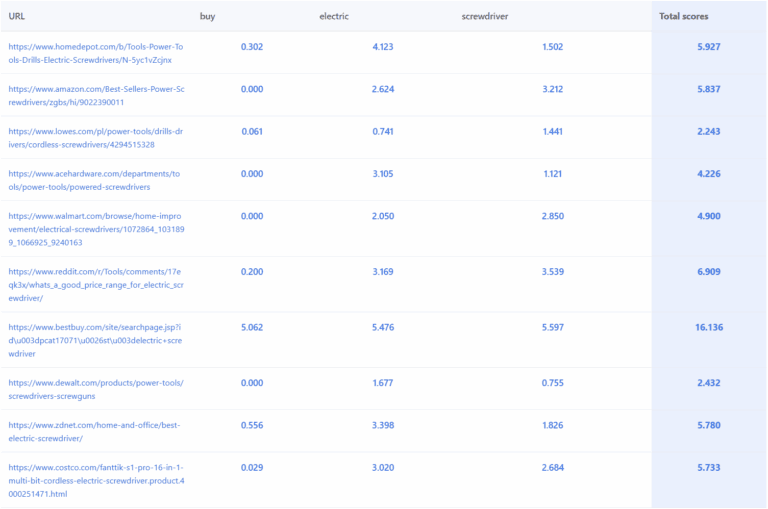This screenshot has width=768, height=509.
Task: Select total score 2.243
Action: pyautogui.click(x=709, y=131)
